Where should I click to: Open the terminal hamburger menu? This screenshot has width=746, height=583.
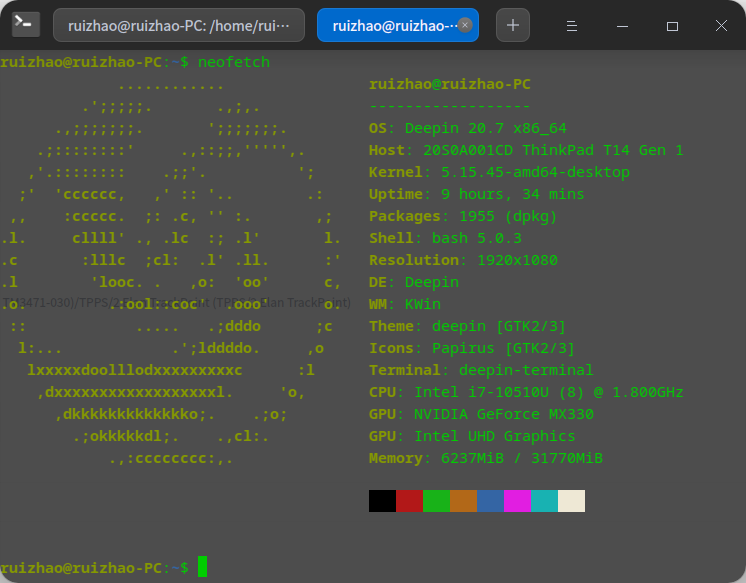[572, 26]
